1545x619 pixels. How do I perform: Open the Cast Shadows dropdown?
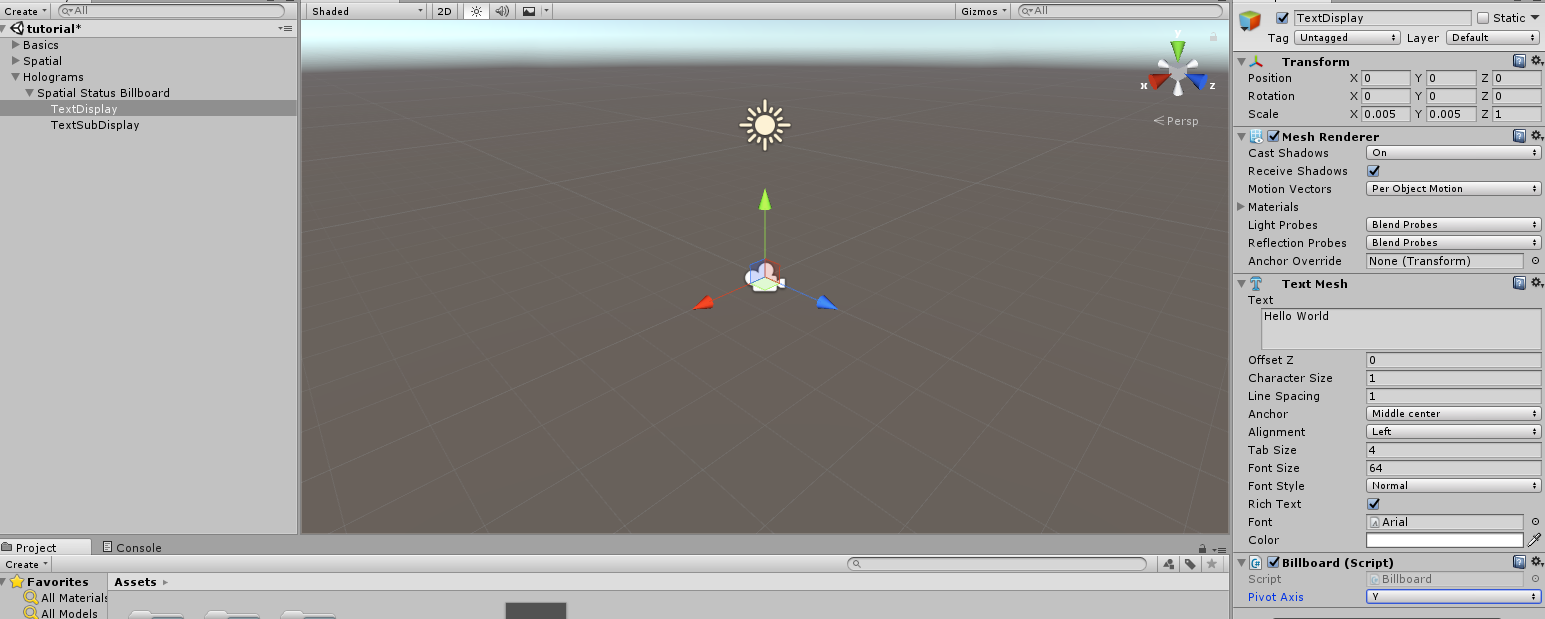click(1453, 153)
